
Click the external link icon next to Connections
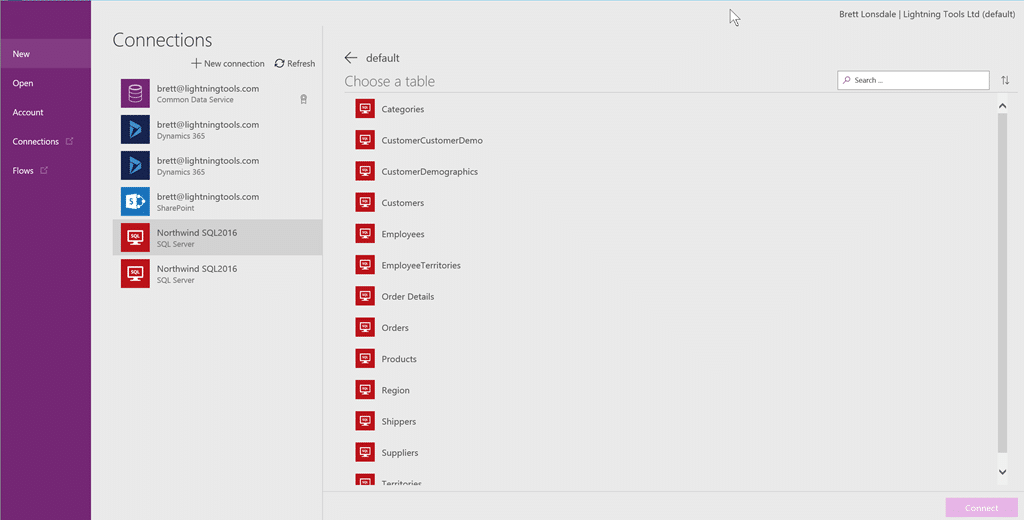tap(70, 141)
